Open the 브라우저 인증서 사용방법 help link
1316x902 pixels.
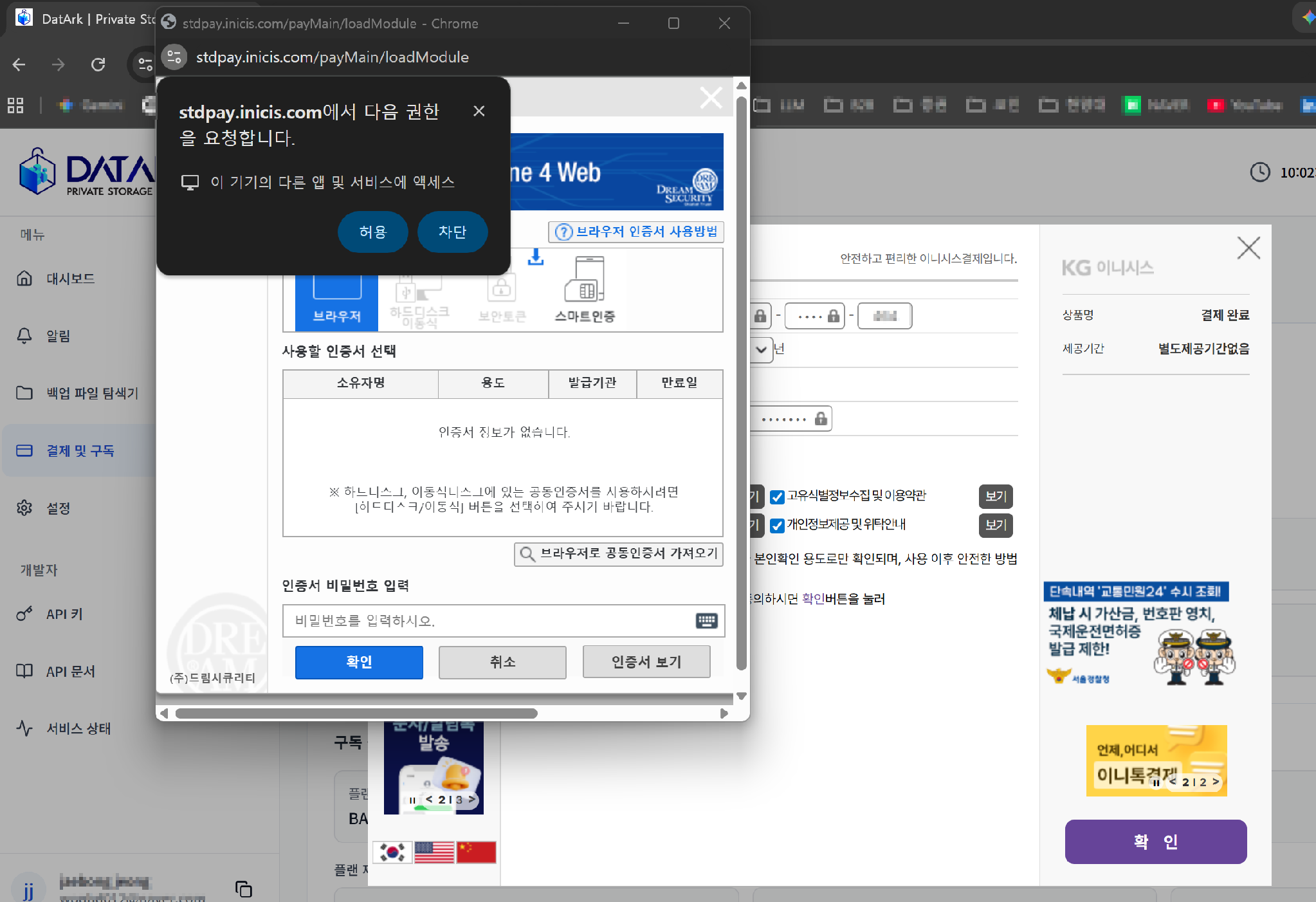coord(636,232)
